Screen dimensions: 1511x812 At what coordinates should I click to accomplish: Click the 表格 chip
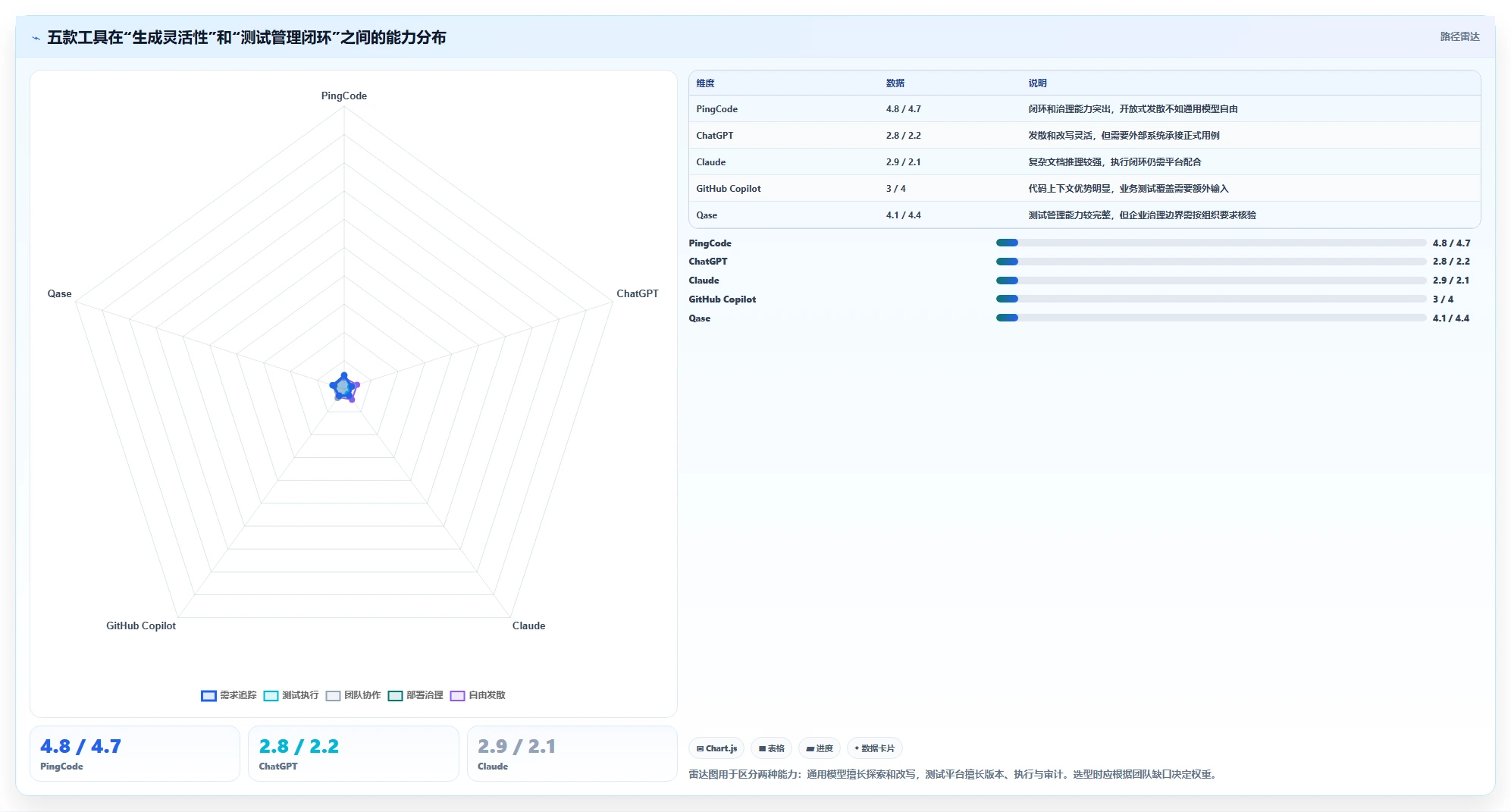(x=772, y=748)
